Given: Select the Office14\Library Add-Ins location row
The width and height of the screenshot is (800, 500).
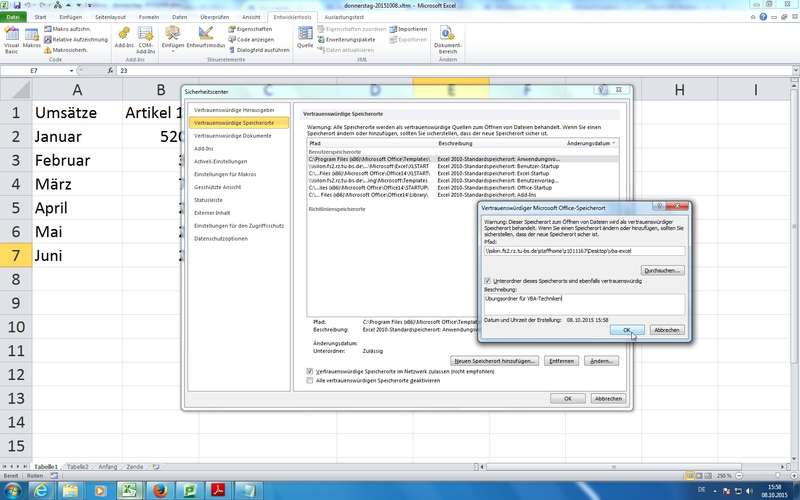Looking at the screenshot, I should [462, 195].
